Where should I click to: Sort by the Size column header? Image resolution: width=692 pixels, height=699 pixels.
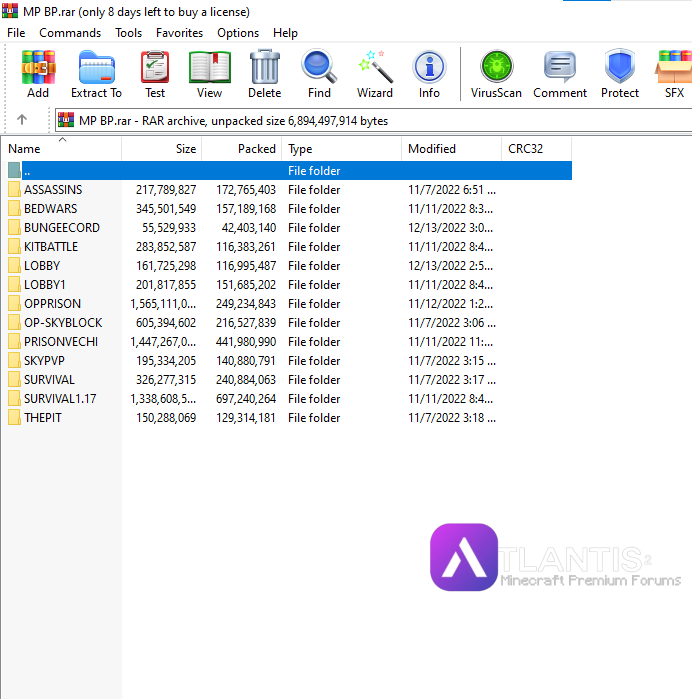pos(161,149)
